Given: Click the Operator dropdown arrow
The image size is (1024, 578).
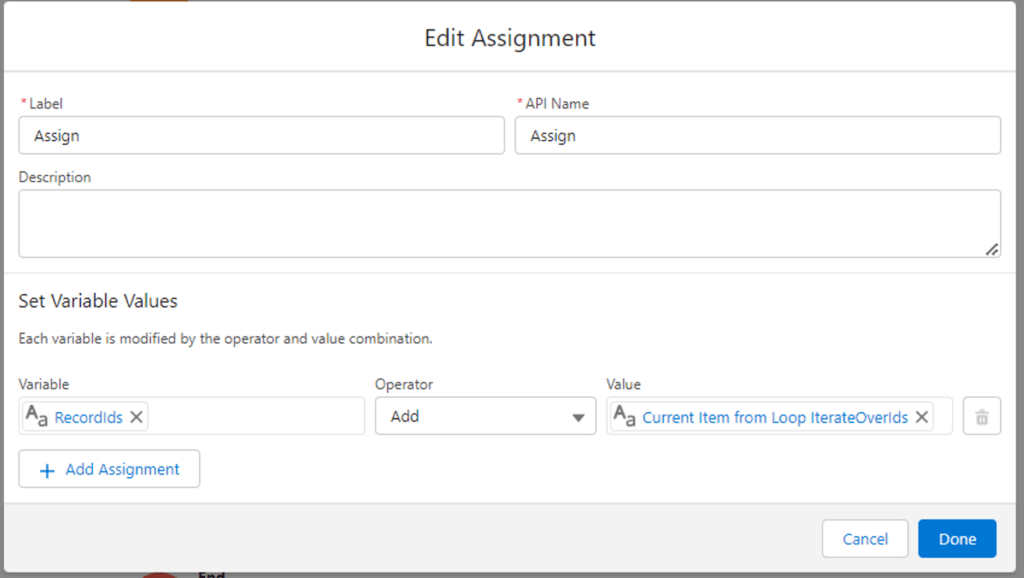Looking at the screenshot, I should pyautogui.click(x=578, y=417).
